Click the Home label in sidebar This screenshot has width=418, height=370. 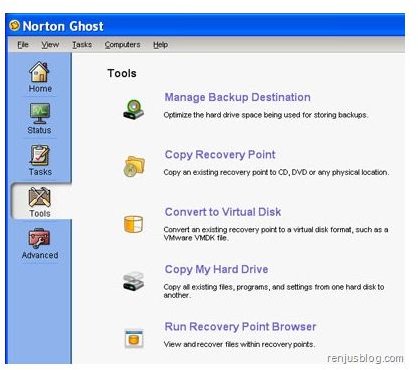pyautogui.click(x=40, y=89)
